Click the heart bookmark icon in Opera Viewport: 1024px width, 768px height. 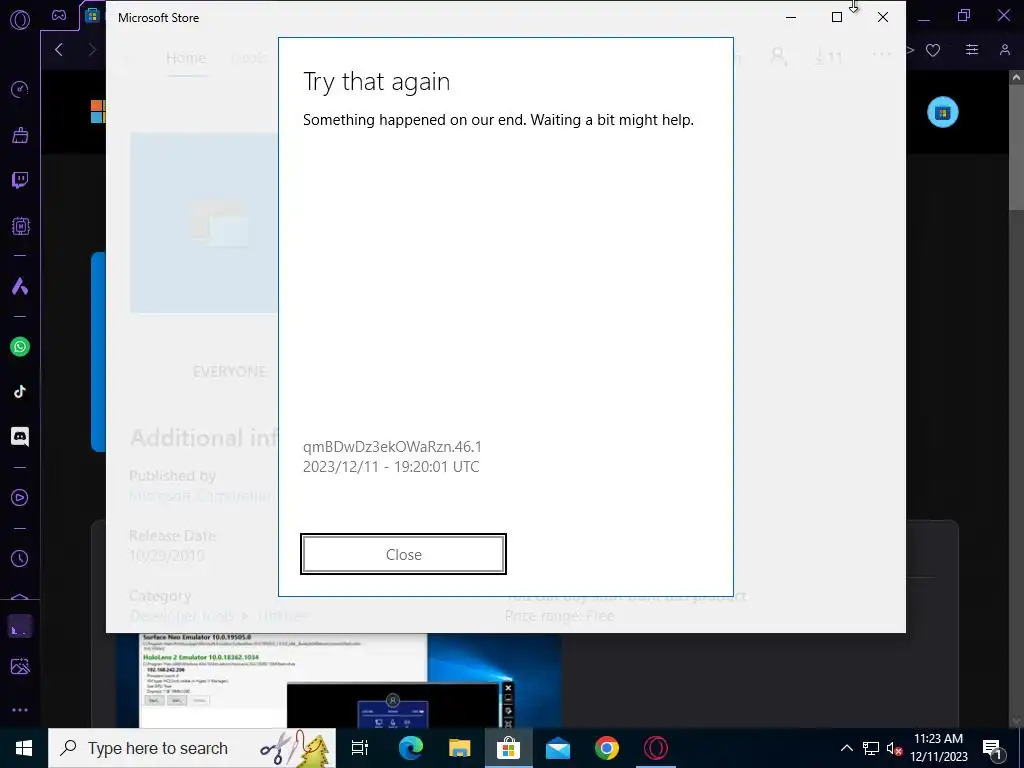(933, 50)
